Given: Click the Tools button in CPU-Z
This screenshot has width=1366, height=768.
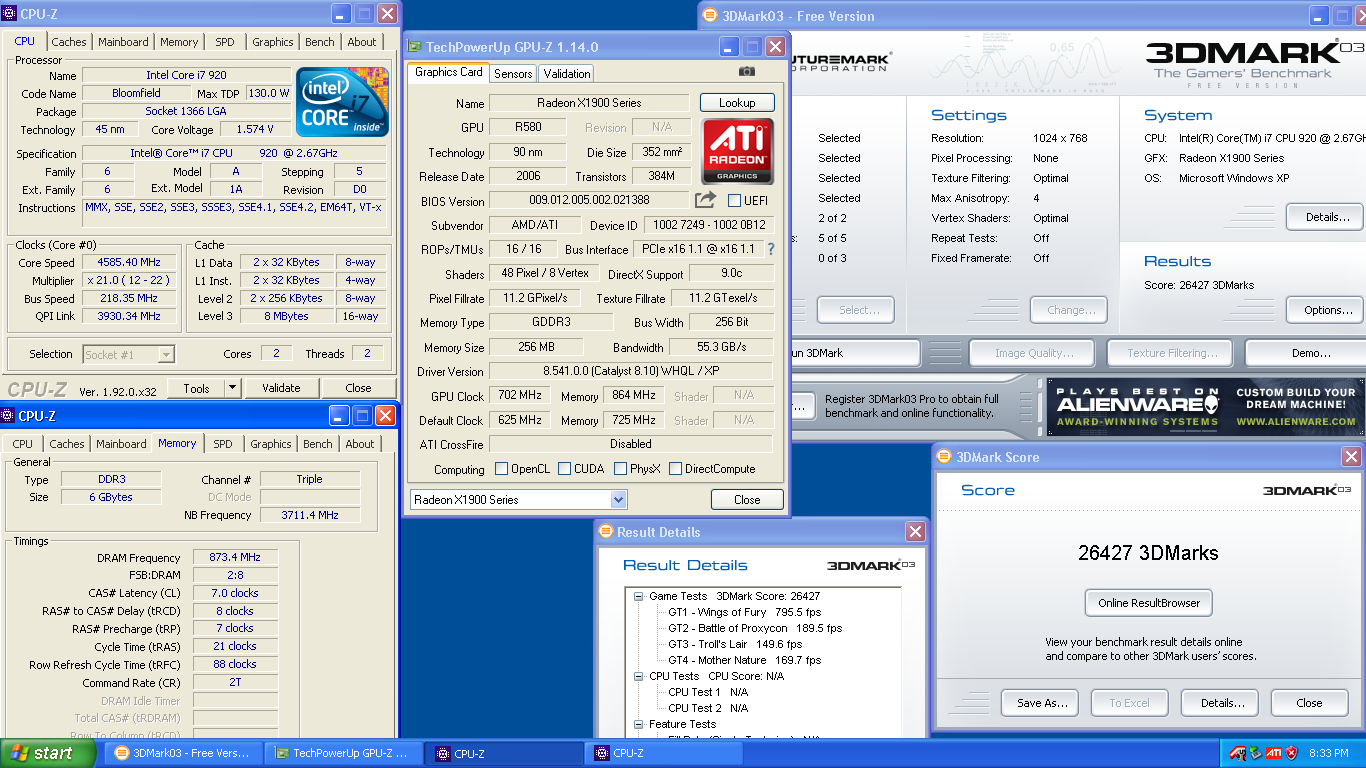Looking at the screenshot, I should pyautogui.click(x=196, y=388).
